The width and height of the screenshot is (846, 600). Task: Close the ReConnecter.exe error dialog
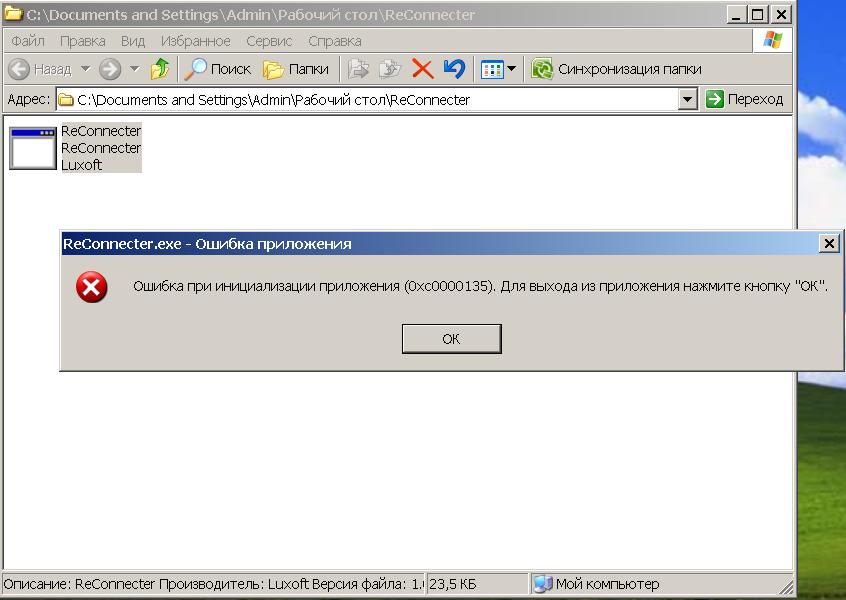(x=828, y=243)
